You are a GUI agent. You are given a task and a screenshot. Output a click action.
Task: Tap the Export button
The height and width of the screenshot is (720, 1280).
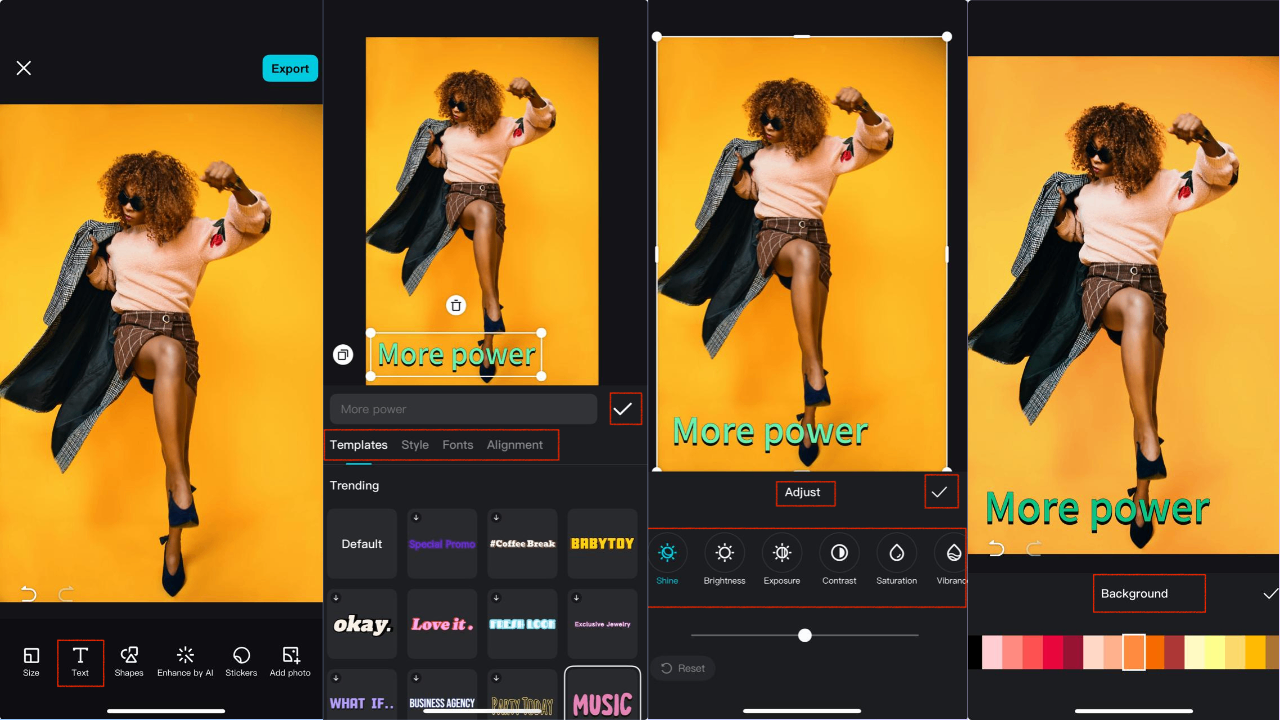click(290, 68)
